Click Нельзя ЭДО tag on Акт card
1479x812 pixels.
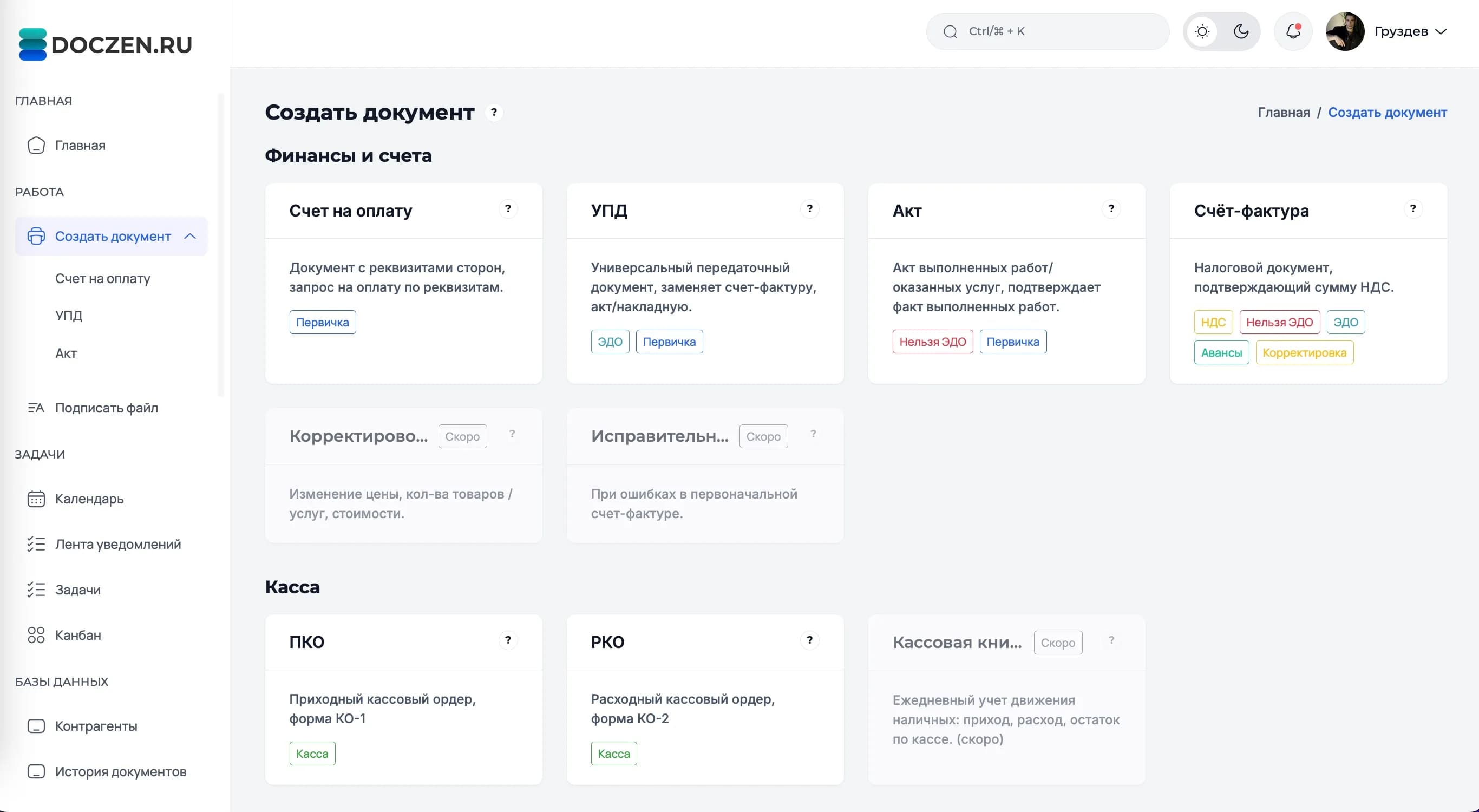932,342
